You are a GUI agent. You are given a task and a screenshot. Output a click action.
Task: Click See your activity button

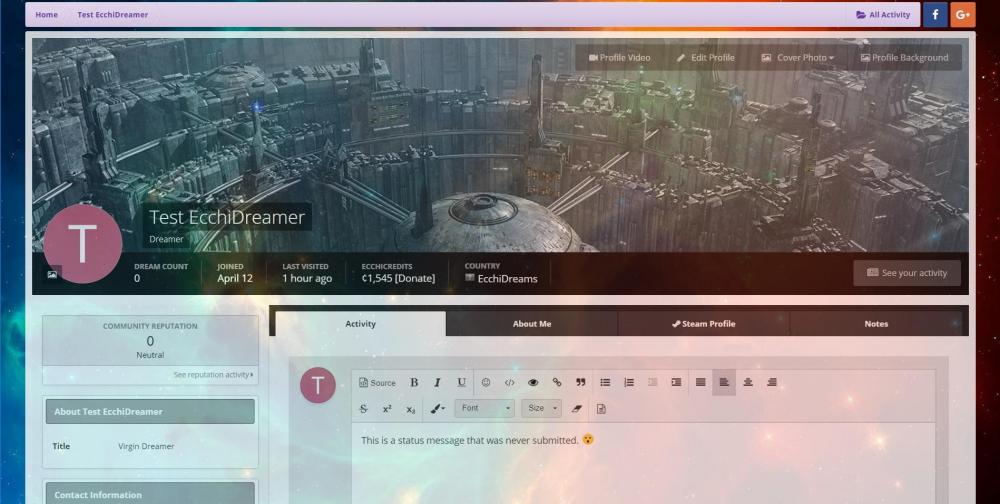(907, 273)
